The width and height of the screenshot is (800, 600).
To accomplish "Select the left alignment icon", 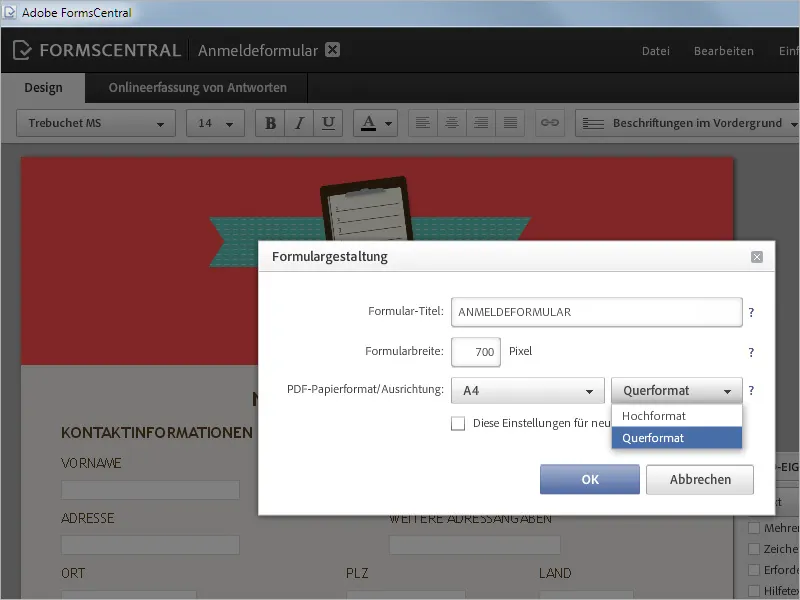I will (x=422, y=122).
